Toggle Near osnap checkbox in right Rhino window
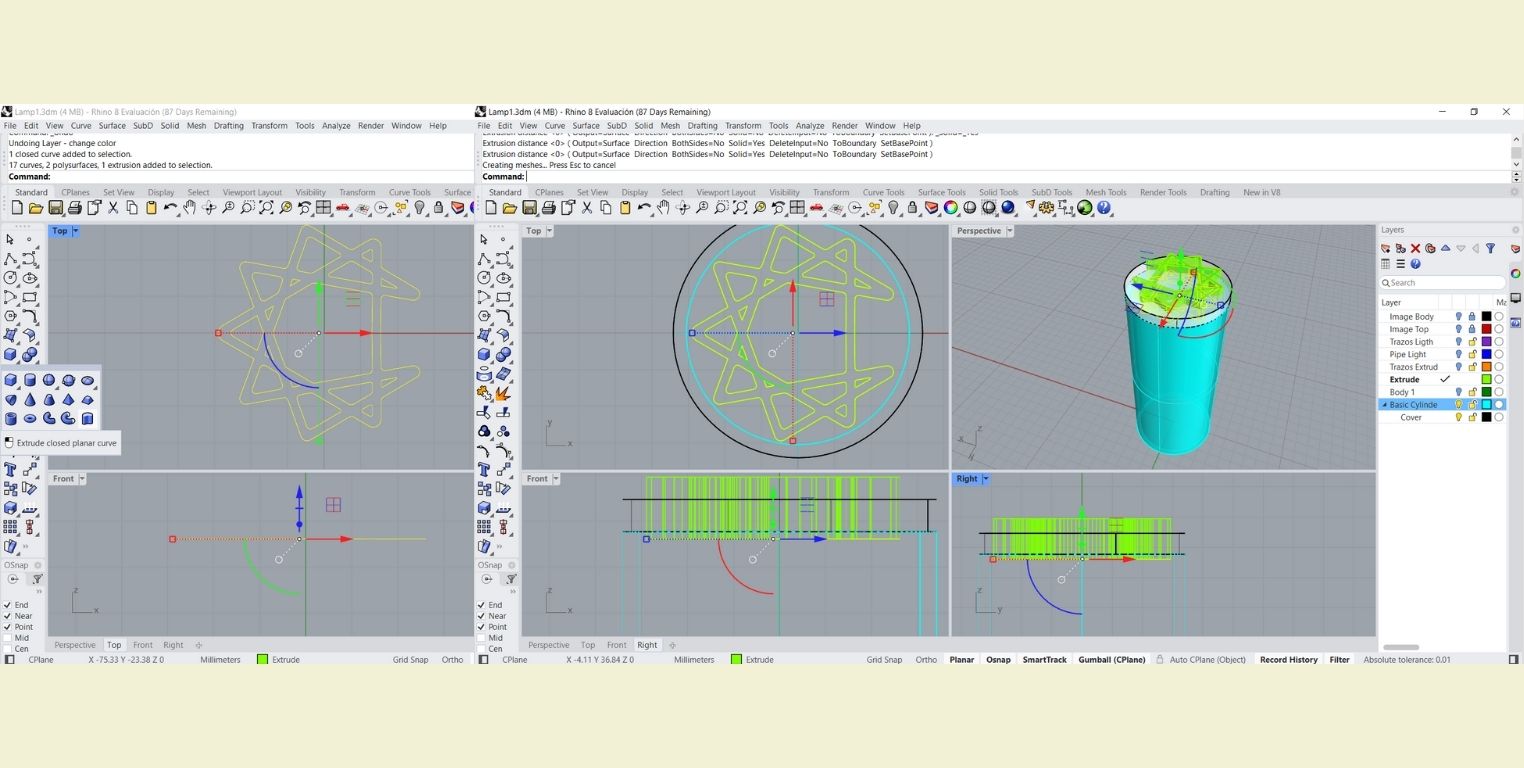Screen dimensions: 1524x768 click(x=482, y=616)
